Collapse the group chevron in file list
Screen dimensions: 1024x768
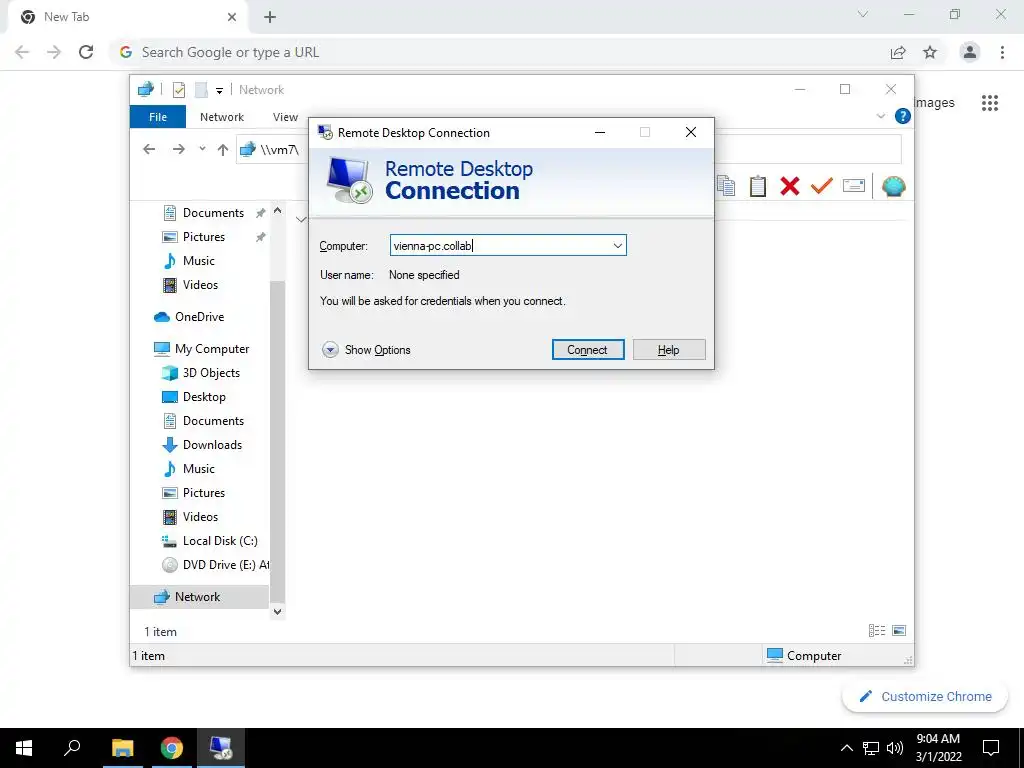point(300,219)
